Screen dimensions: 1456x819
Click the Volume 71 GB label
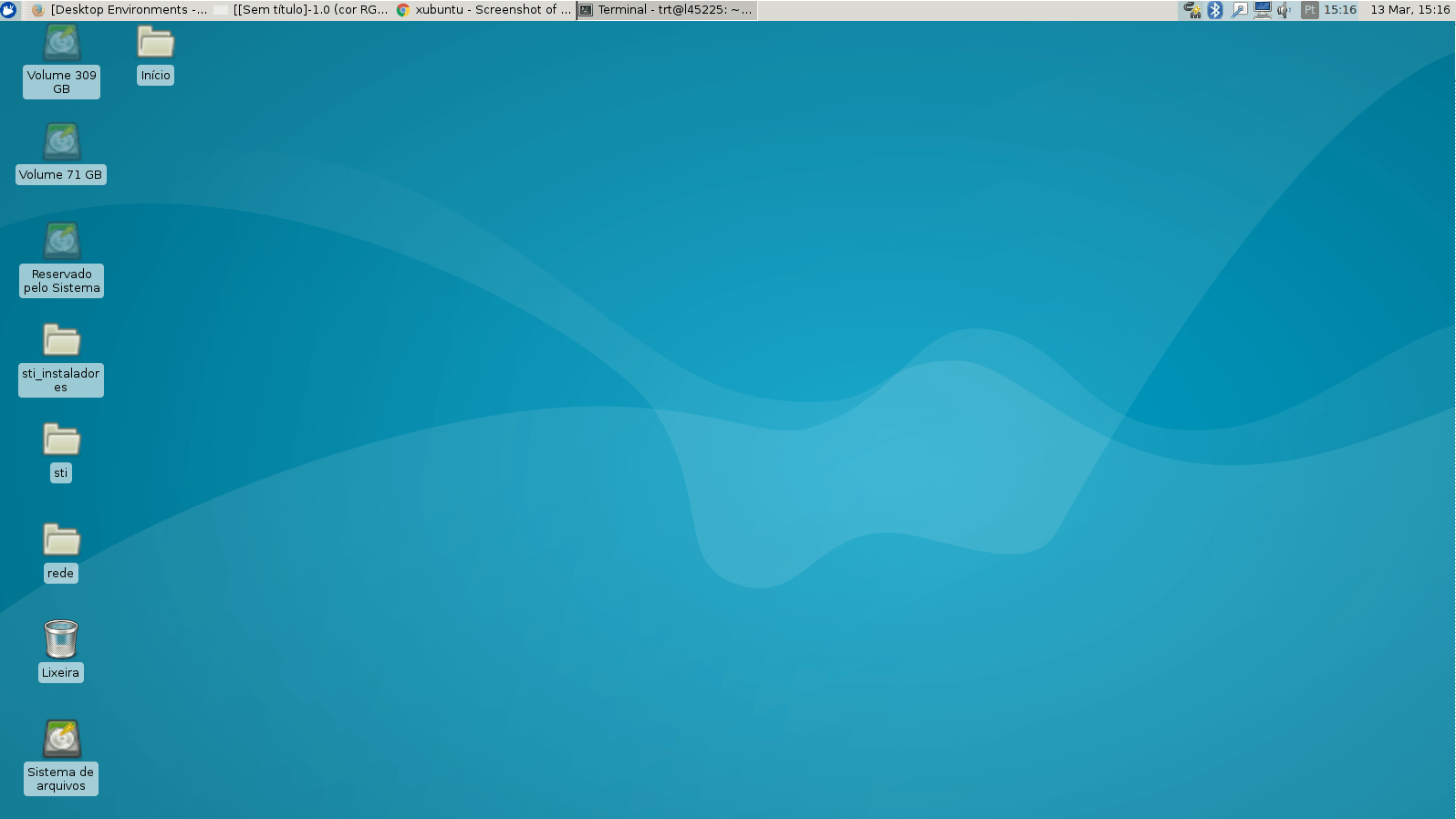pyautogui.click(x=61, y=175)
